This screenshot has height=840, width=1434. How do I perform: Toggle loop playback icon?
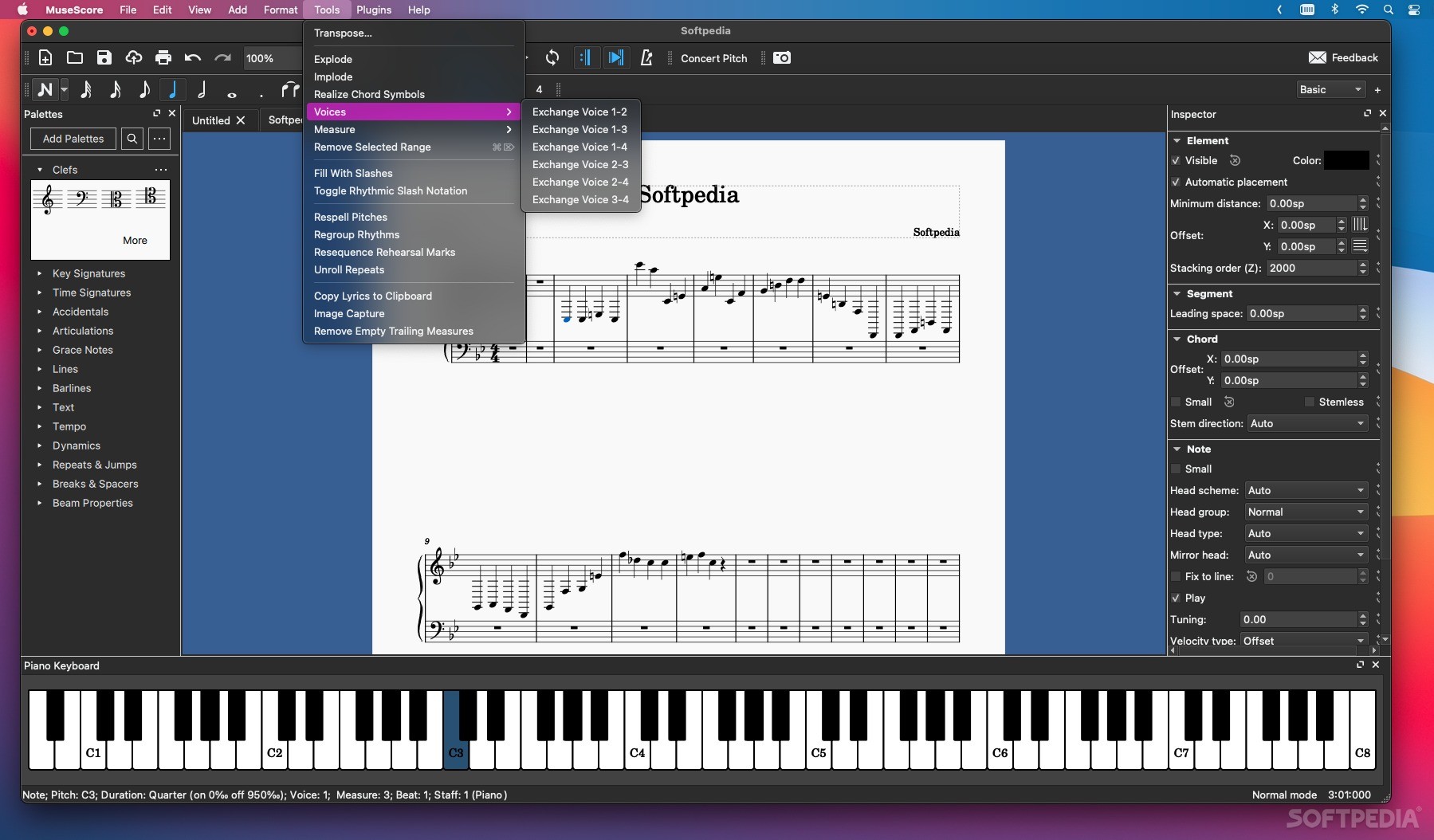point(552,57)
